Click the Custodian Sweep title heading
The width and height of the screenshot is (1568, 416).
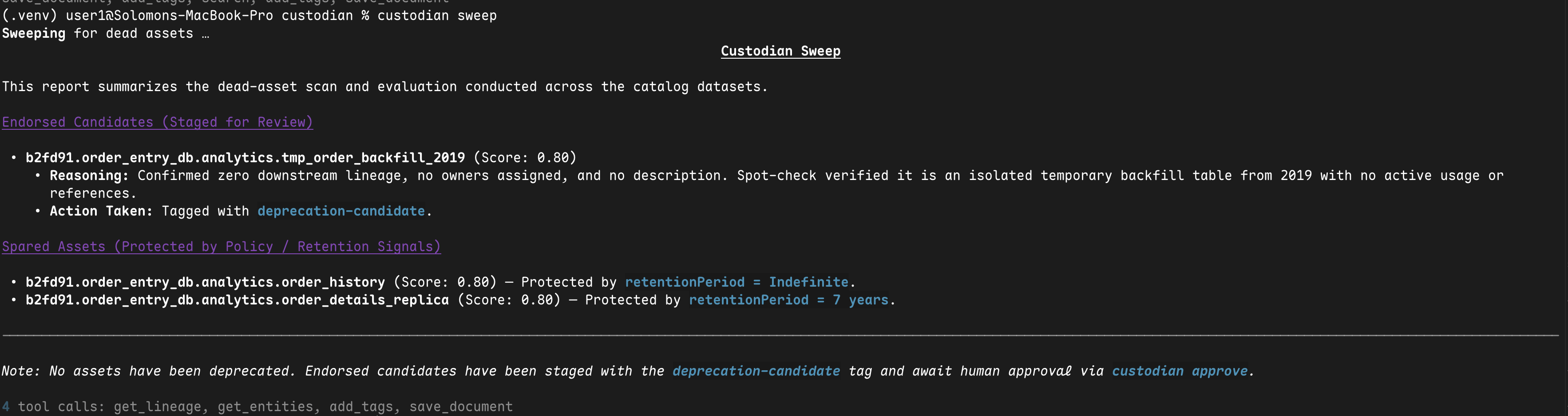point(780,51)
